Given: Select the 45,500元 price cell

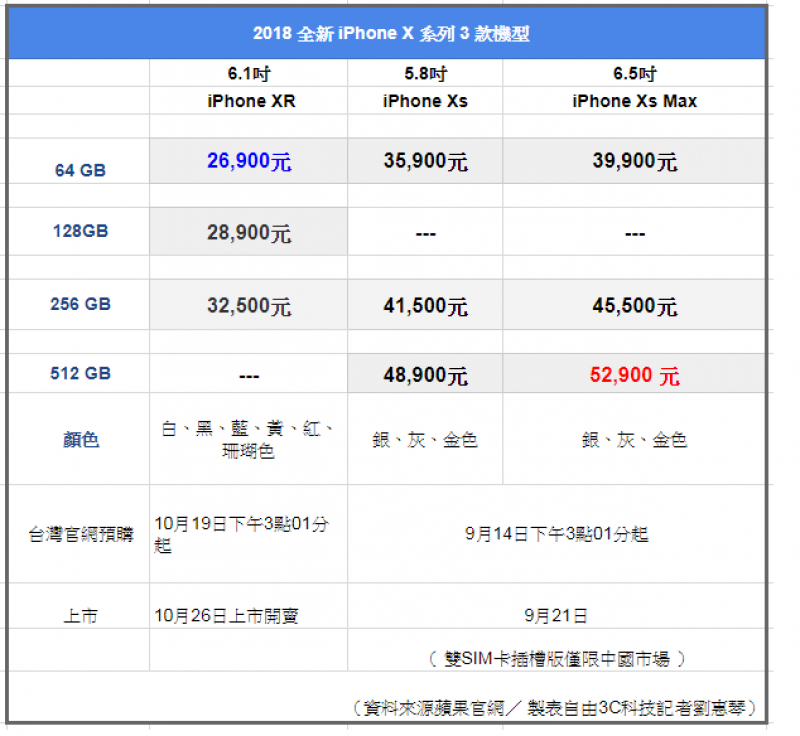Looking at the screenshot, I should (634, 306).
